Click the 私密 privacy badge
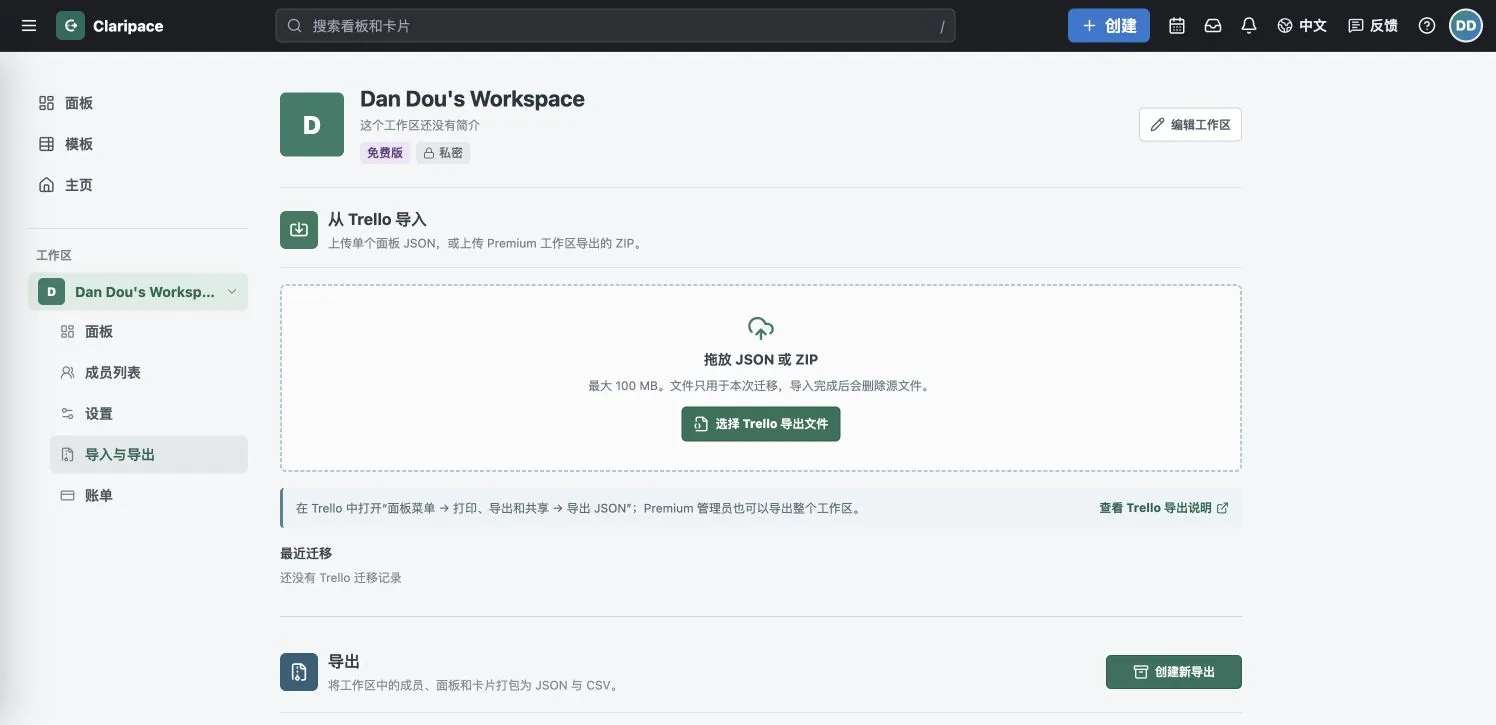Screen dimensions: 1496x725 [443, 153]
